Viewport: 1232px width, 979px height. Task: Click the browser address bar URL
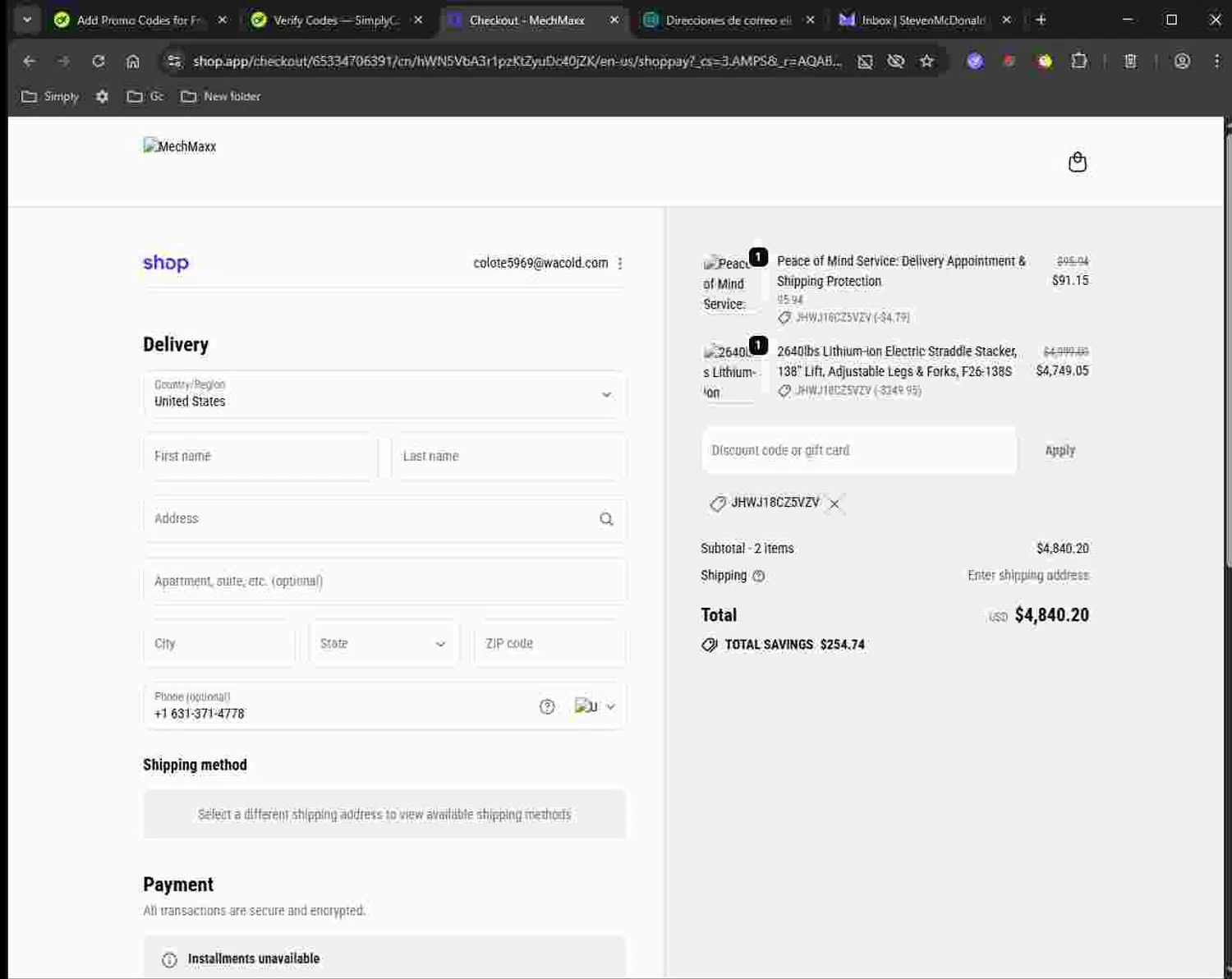tap(517, 61)
